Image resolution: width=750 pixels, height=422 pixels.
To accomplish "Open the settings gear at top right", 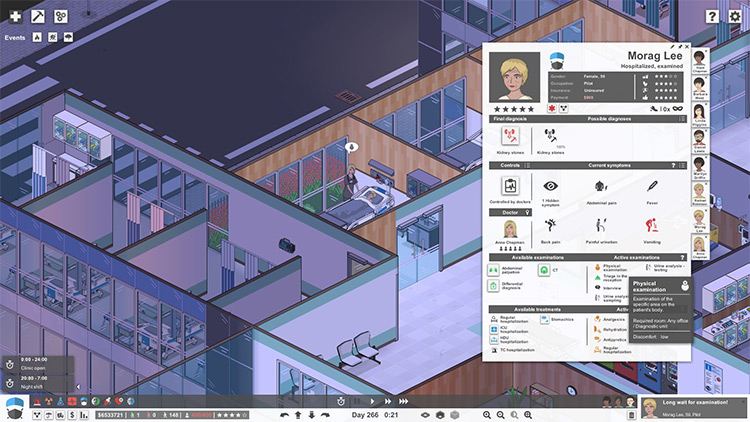I will point(735,16).
